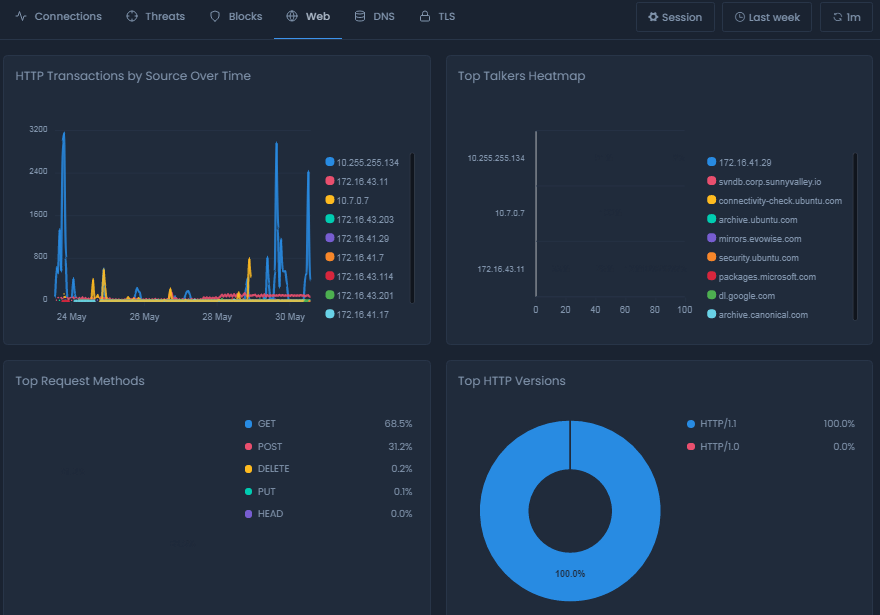The image size is (880, 615).
Task: Toggle the GET legend entry
Action: 266,423
